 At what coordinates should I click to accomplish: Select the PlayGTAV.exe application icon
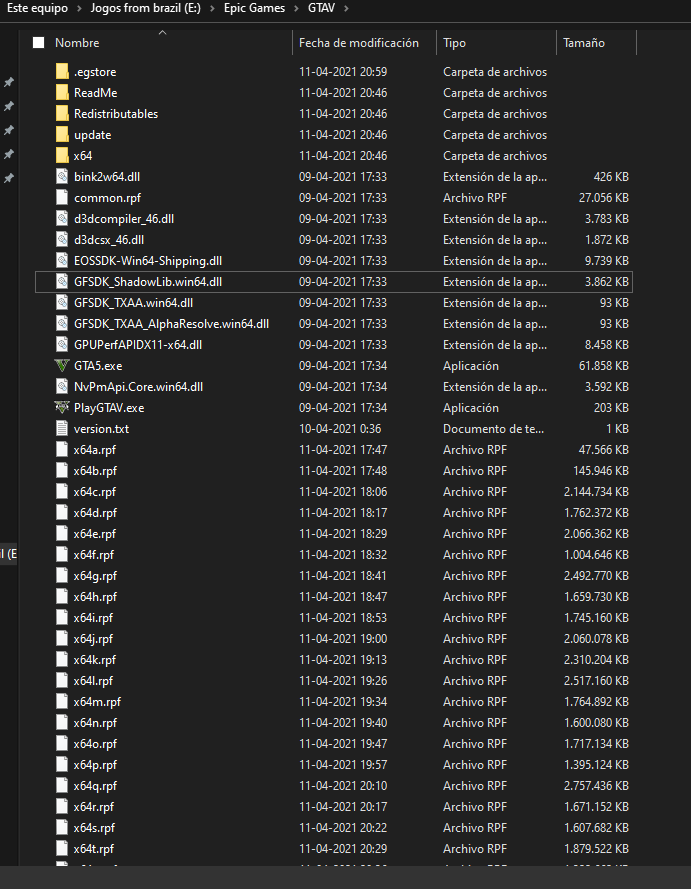pos(62,408)
